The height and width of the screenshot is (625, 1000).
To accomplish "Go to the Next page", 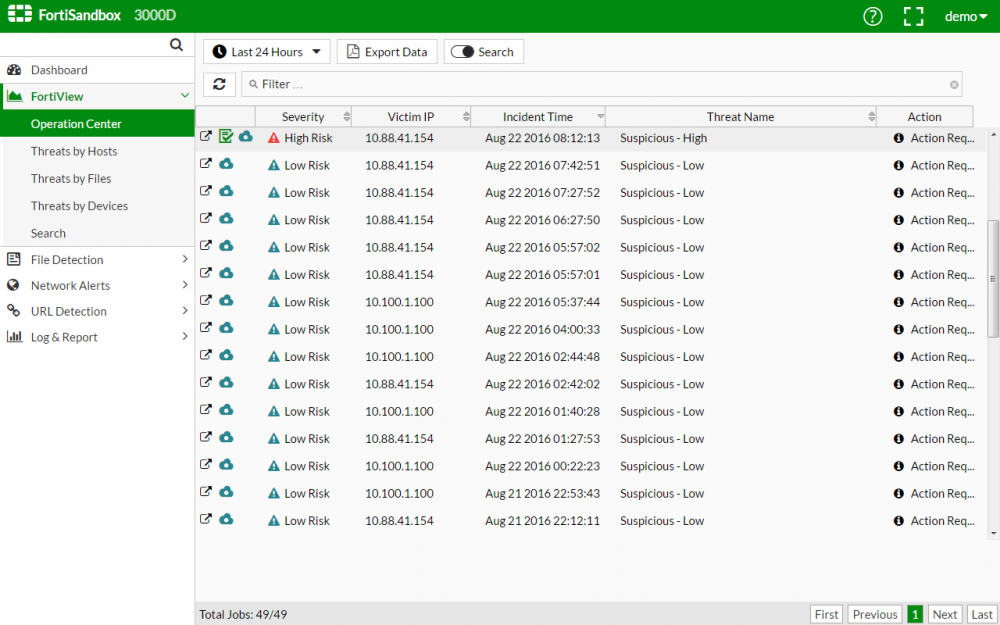I will [945, 614].
